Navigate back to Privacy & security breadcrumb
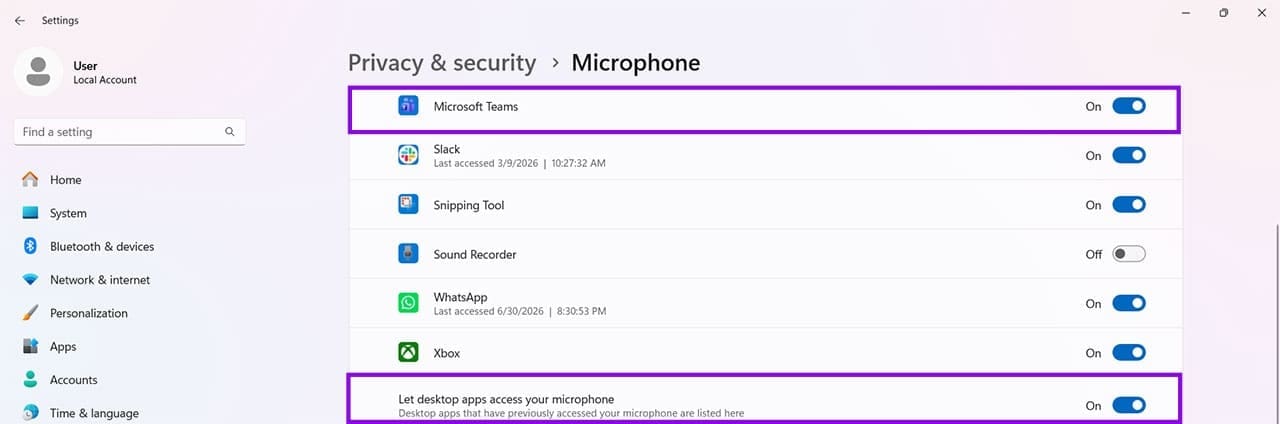This screenshot has width=1280, height=424. (x=442, y=63)
